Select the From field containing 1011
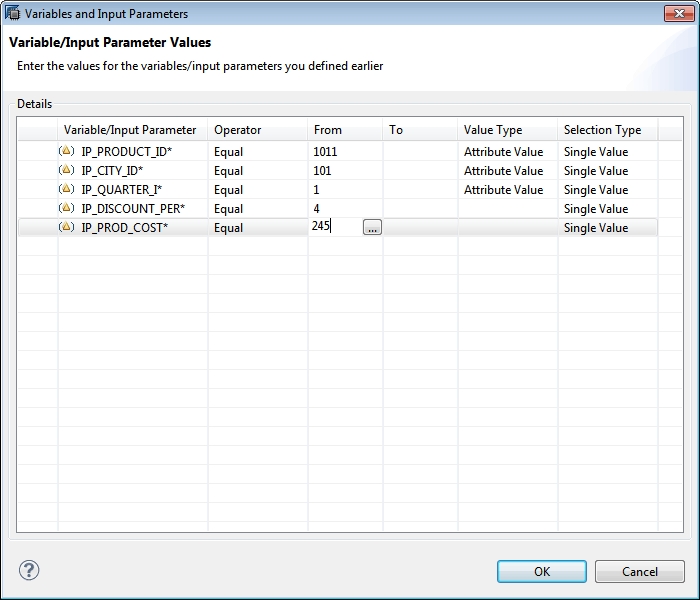 345,152
